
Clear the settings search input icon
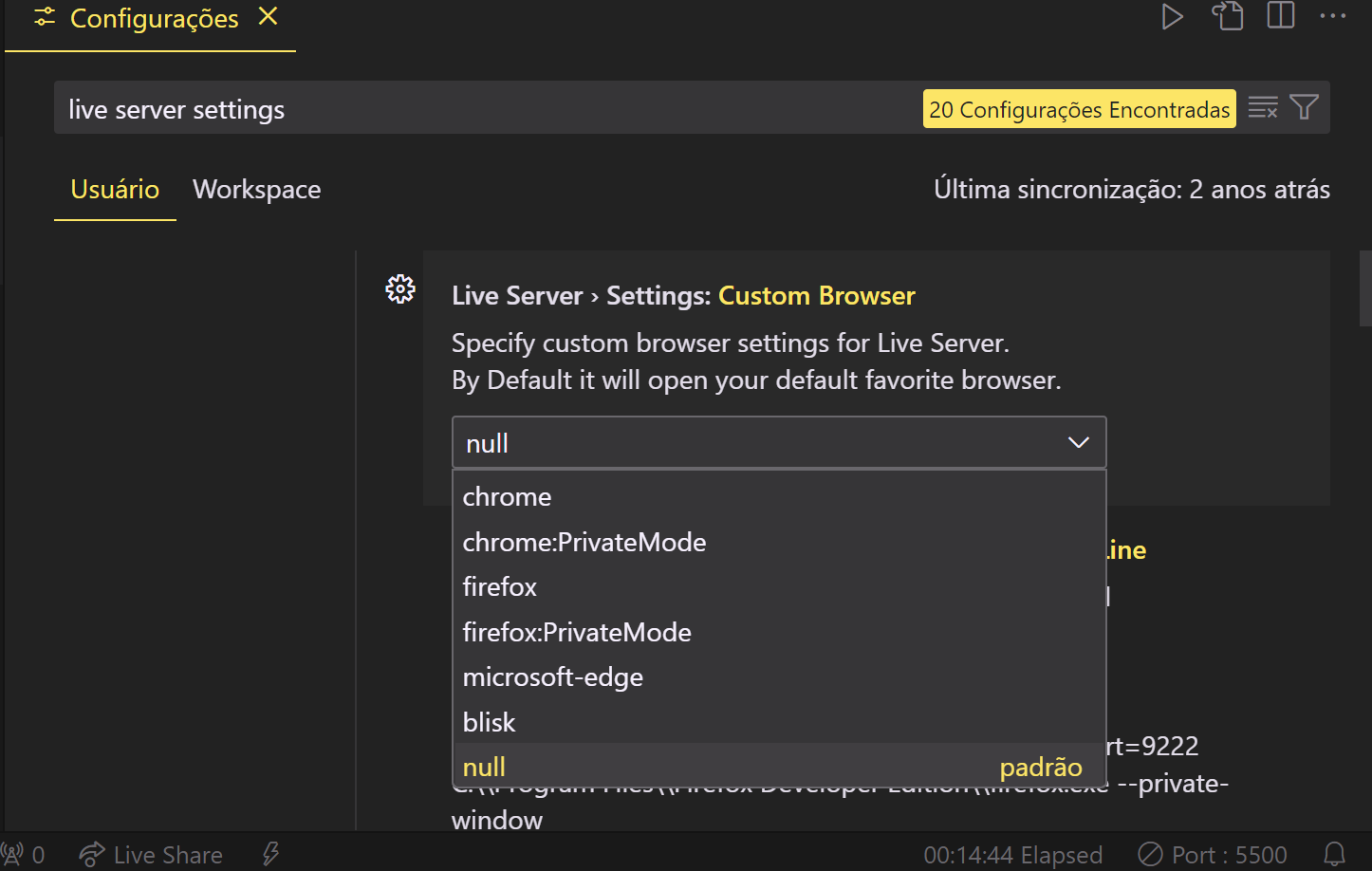[1263, 108]
